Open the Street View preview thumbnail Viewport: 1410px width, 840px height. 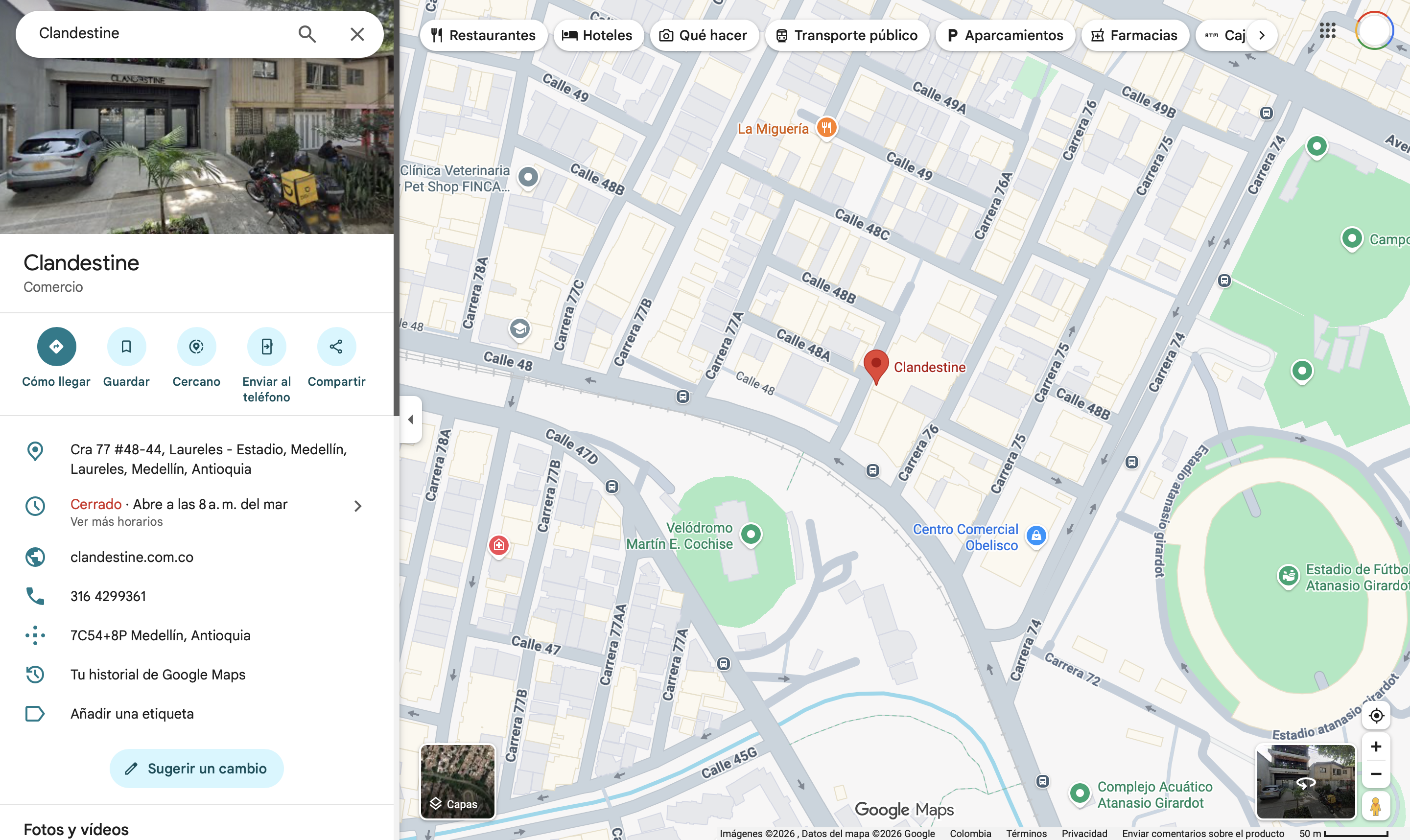point(1306,782)
